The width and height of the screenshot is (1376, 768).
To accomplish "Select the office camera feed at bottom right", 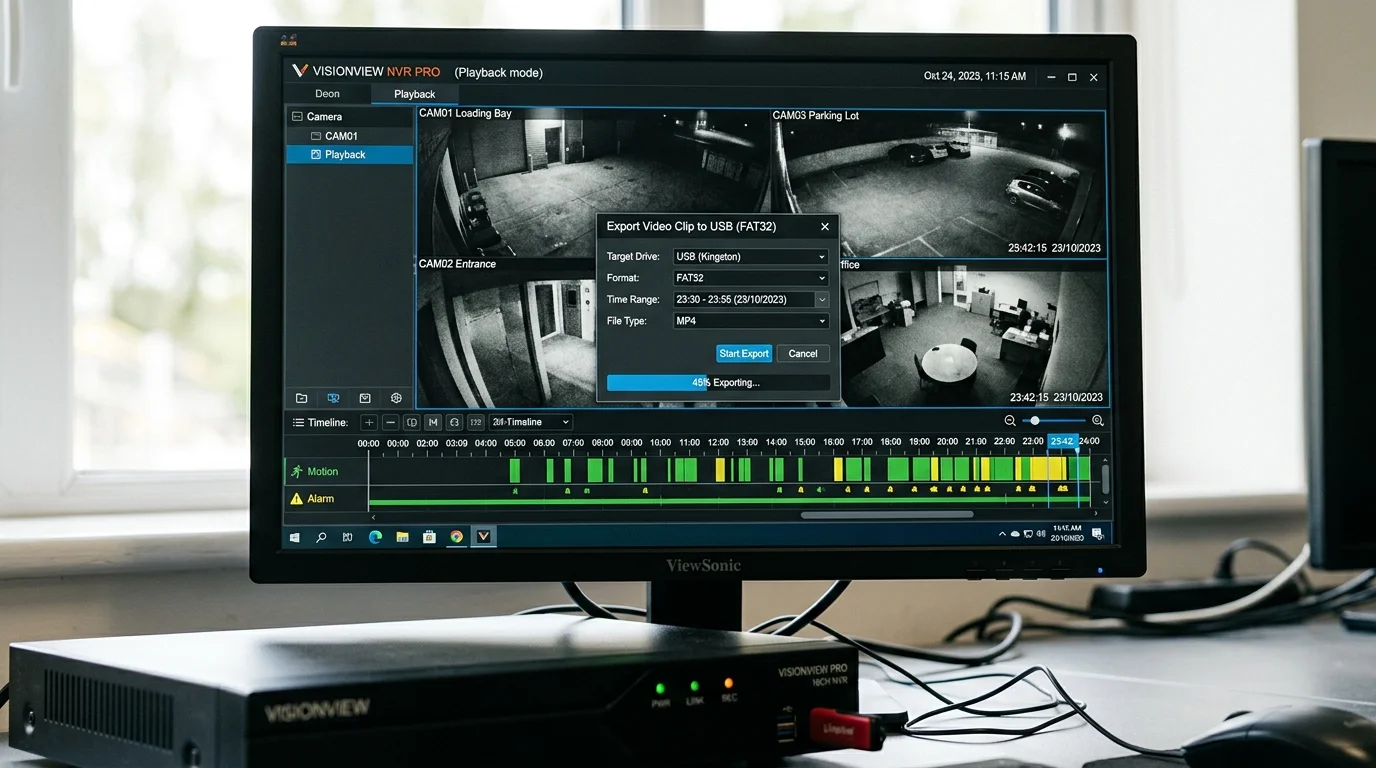I will tap(973, 334).
